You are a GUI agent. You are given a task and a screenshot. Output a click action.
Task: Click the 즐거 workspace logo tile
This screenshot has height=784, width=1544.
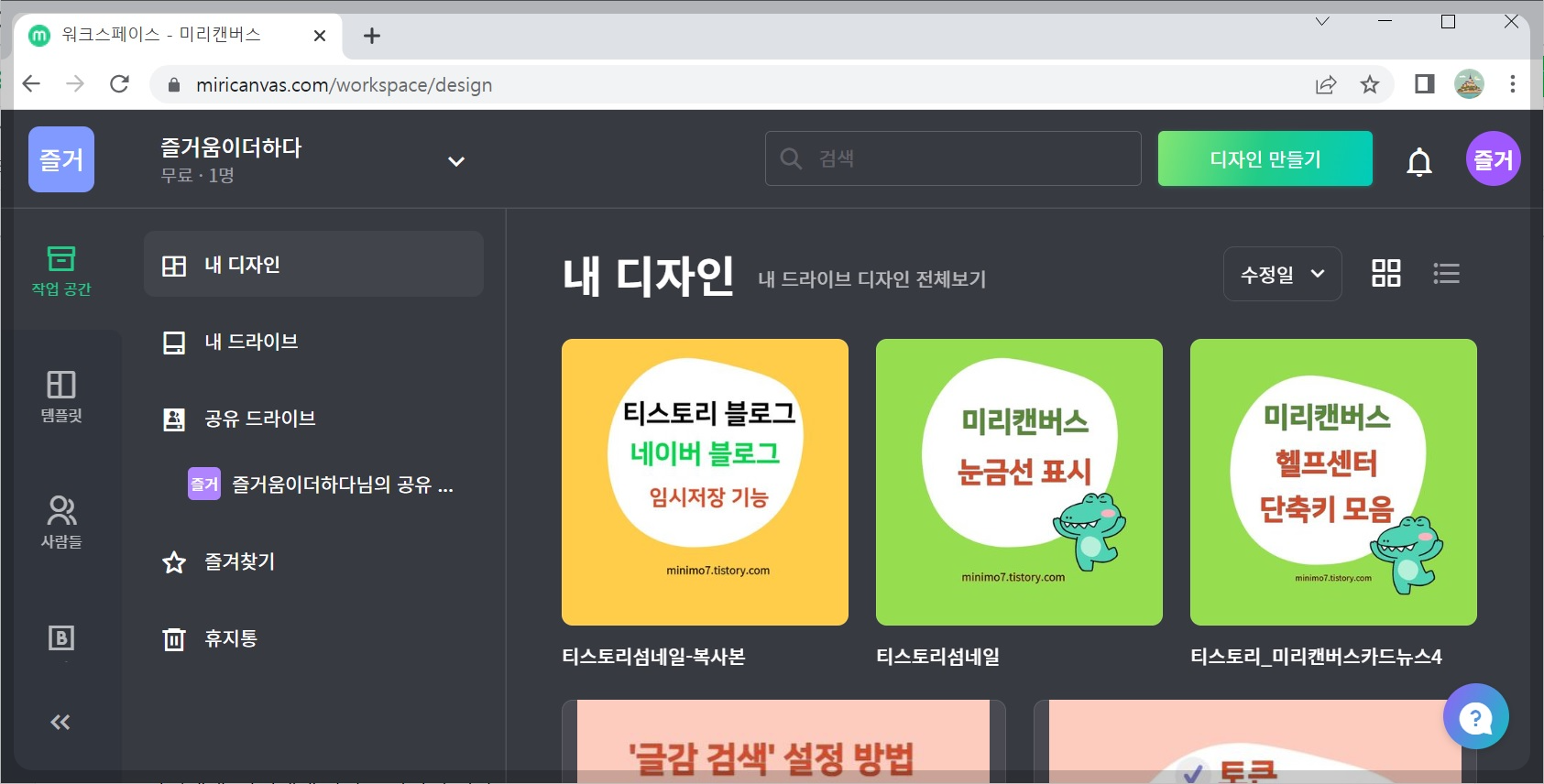[x=61, y=159]
